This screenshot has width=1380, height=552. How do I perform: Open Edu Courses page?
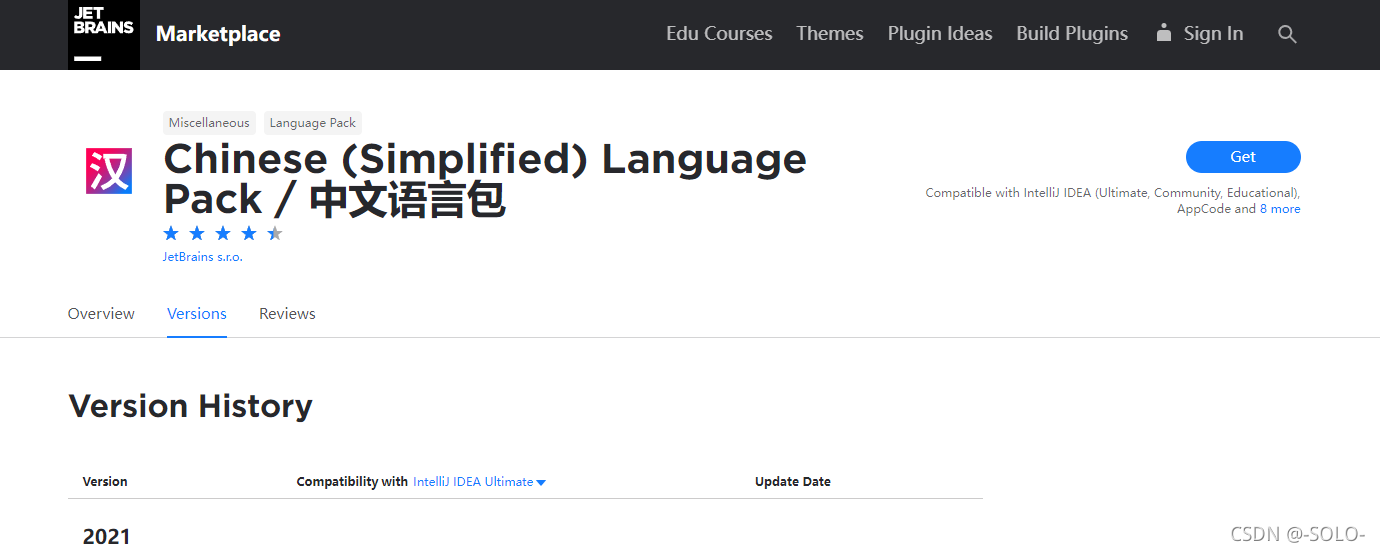click(x=719, y=34)
